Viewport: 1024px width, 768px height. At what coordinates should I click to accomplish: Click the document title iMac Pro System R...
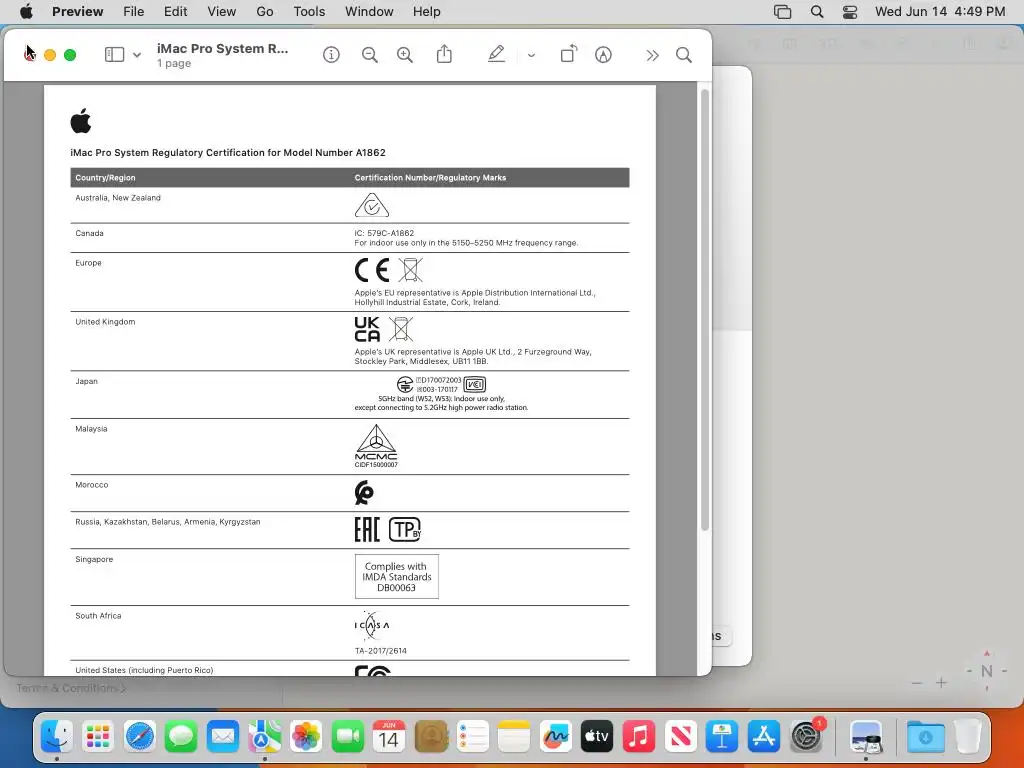[x=222, y=48]
